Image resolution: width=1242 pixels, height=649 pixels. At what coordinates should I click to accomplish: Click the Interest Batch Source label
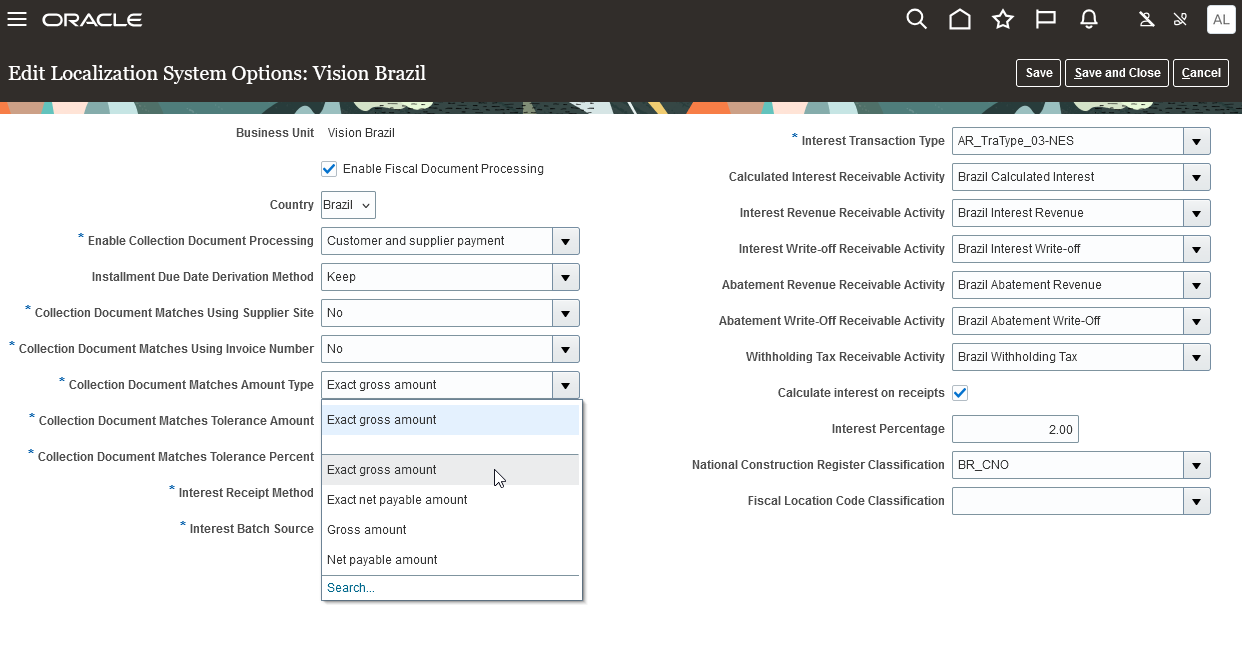coord(252,529)
